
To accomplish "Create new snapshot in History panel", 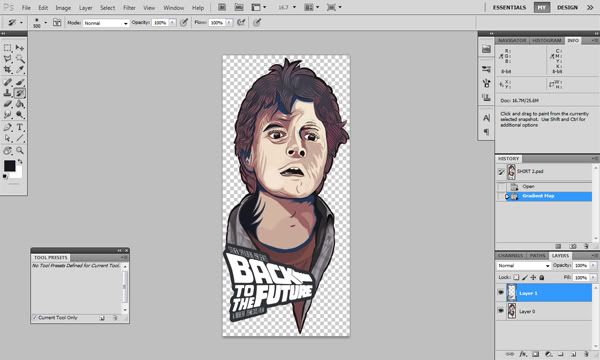I will pos(573,246).
